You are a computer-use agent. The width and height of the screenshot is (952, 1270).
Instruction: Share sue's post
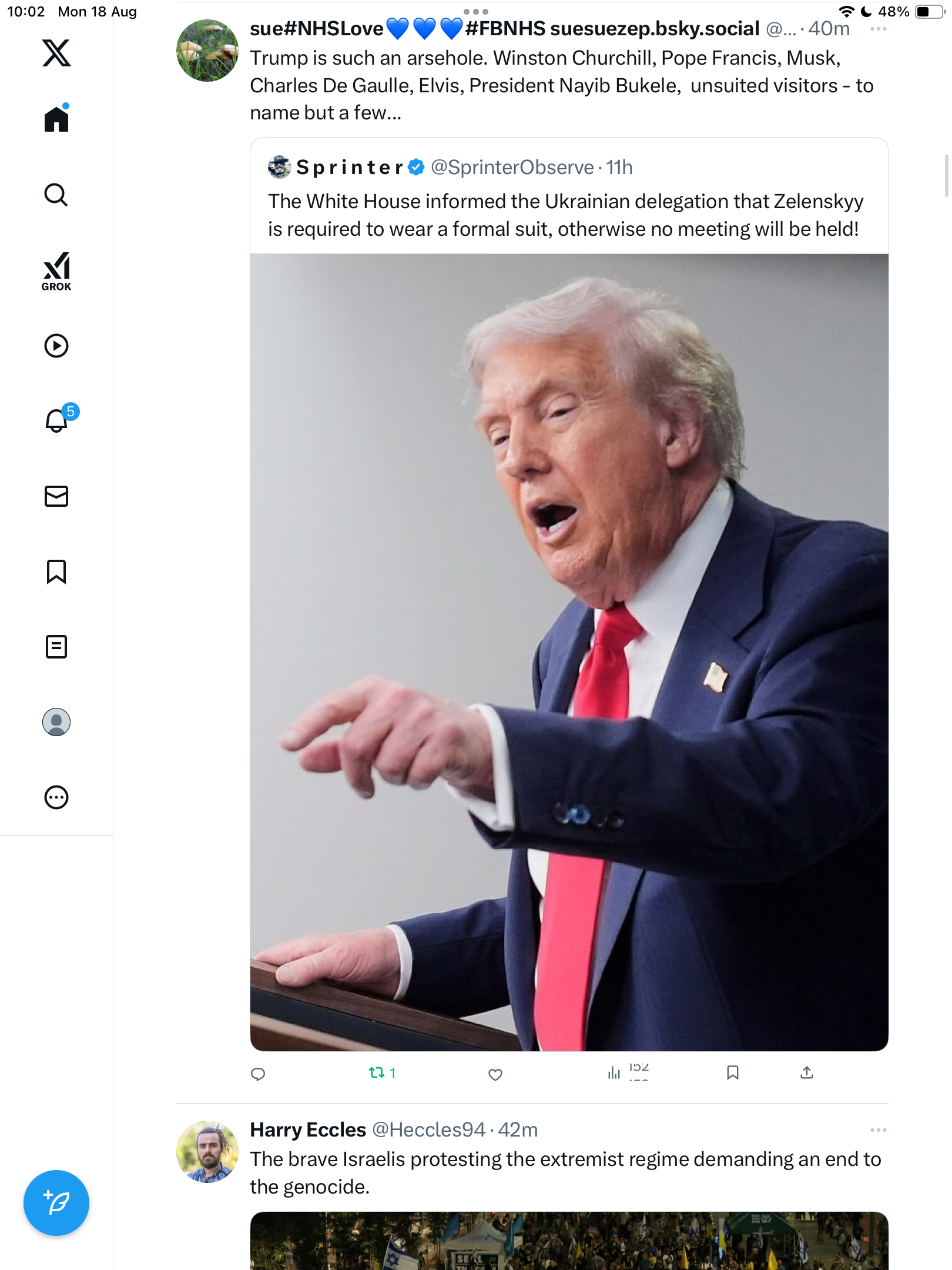tap(807, 1073)
